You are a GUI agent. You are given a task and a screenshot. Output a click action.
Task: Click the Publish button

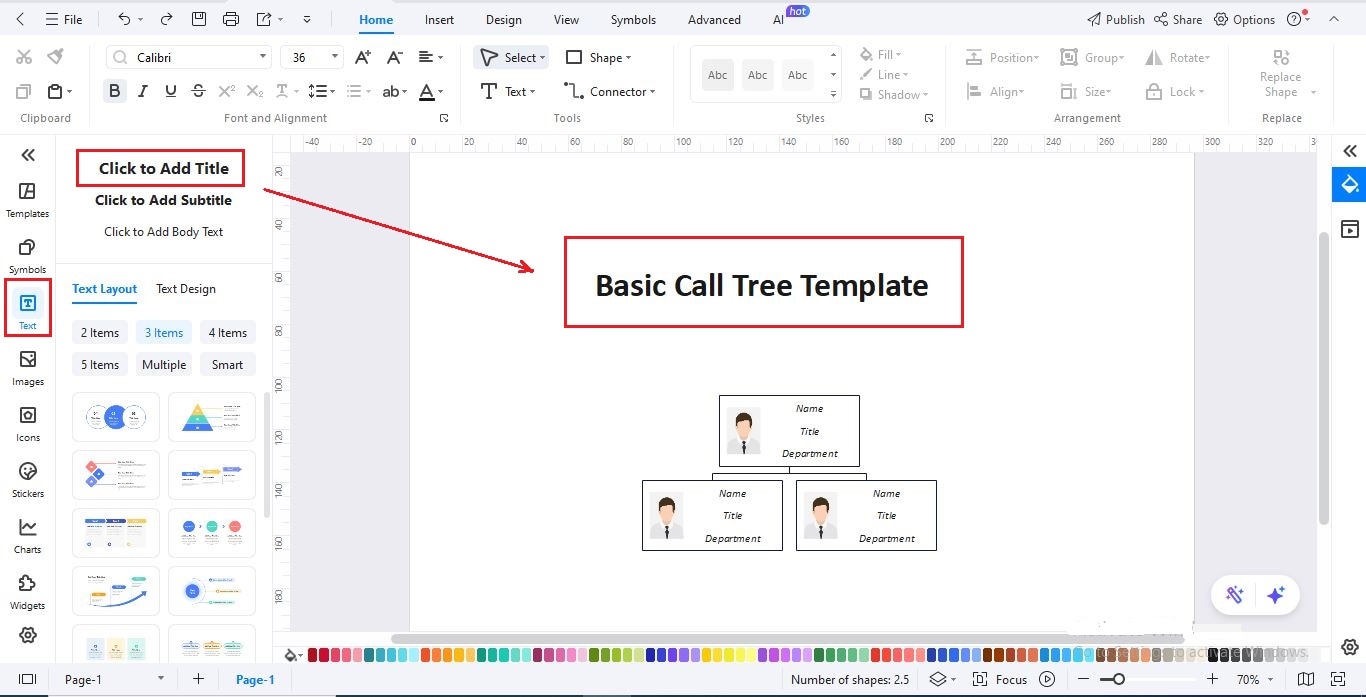coord(1115,19)
